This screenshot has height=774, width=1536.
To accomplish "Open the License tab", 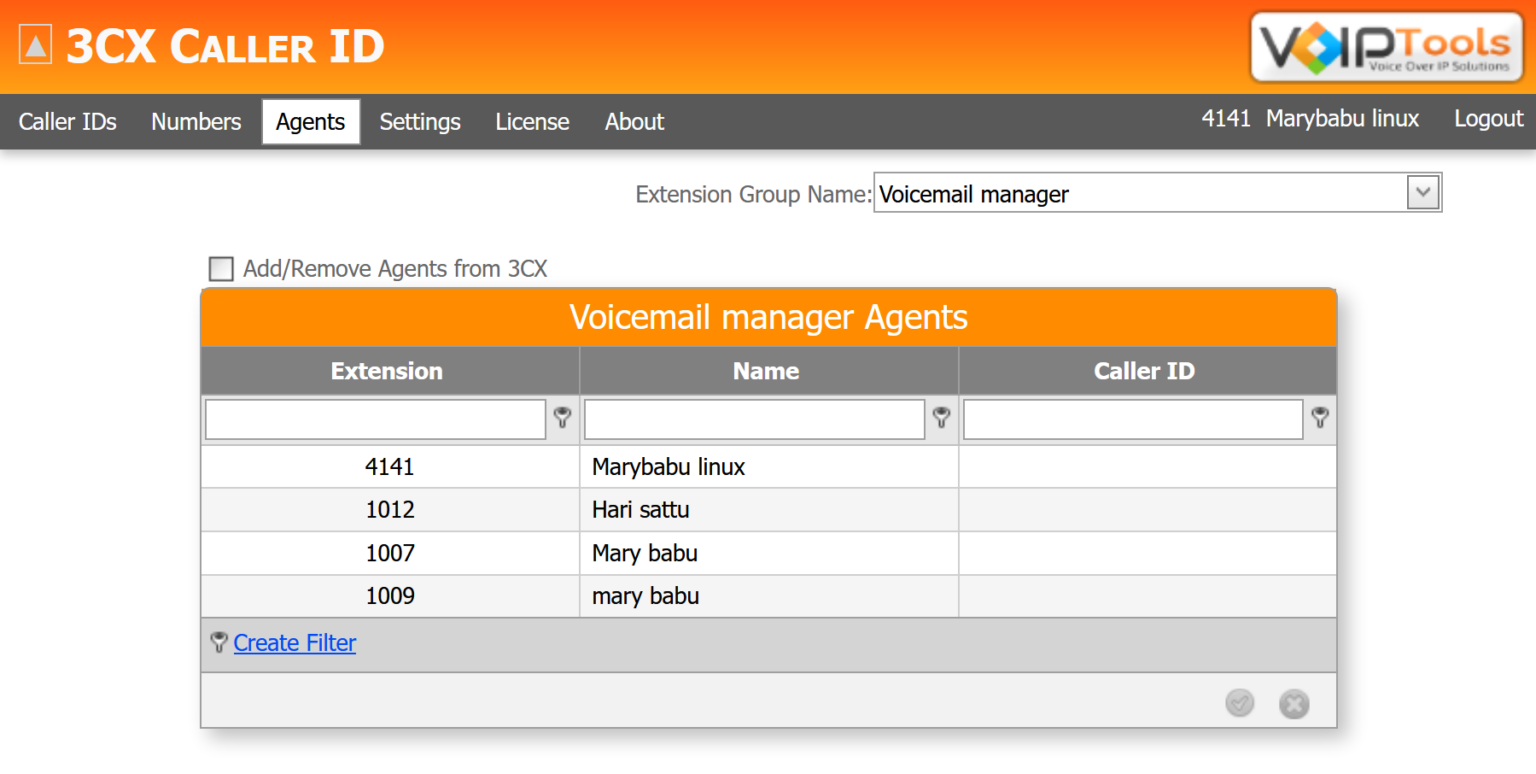I will [532, 122].
